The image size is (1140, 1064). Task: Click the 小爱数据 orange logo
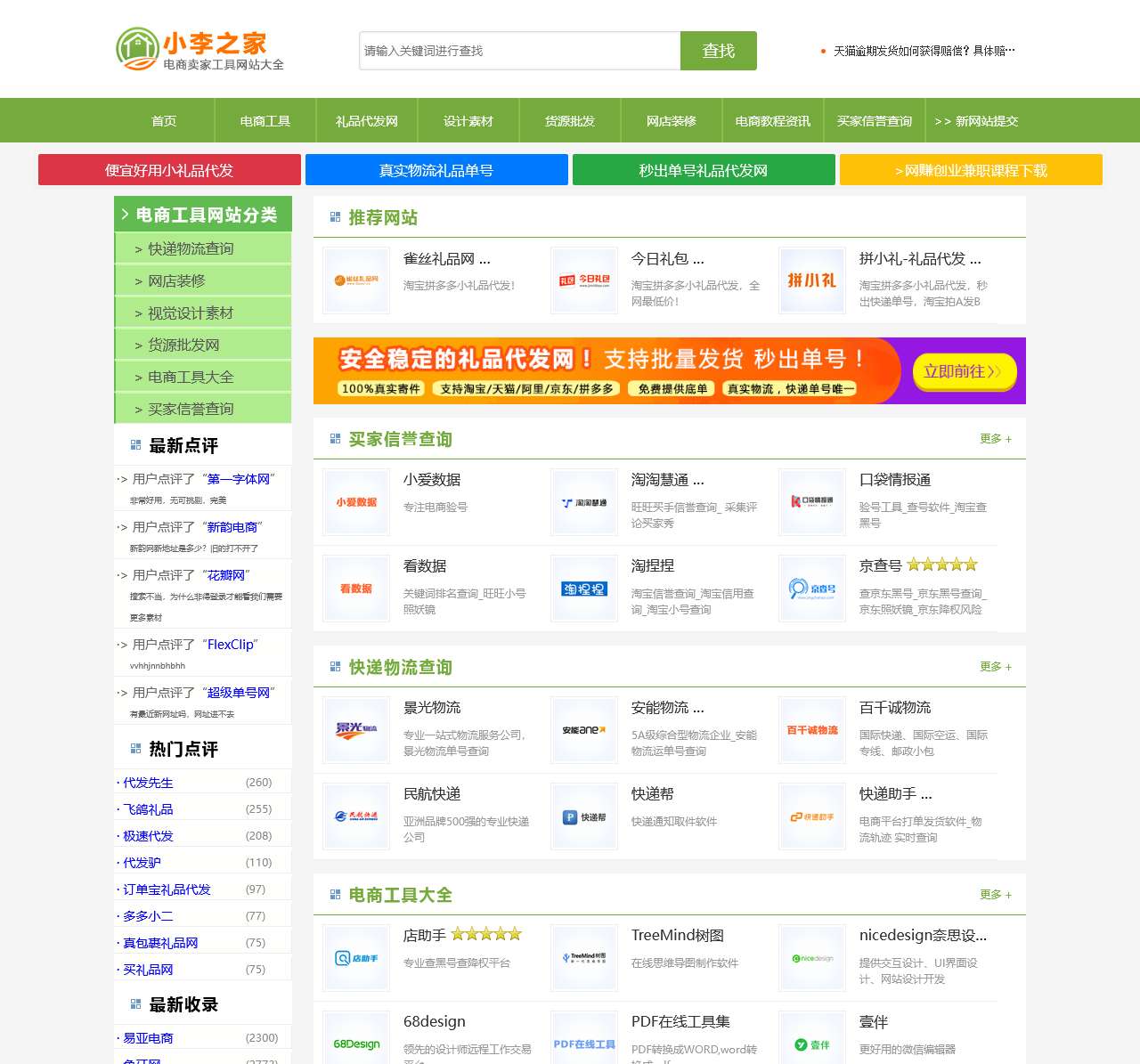(355, 501)
